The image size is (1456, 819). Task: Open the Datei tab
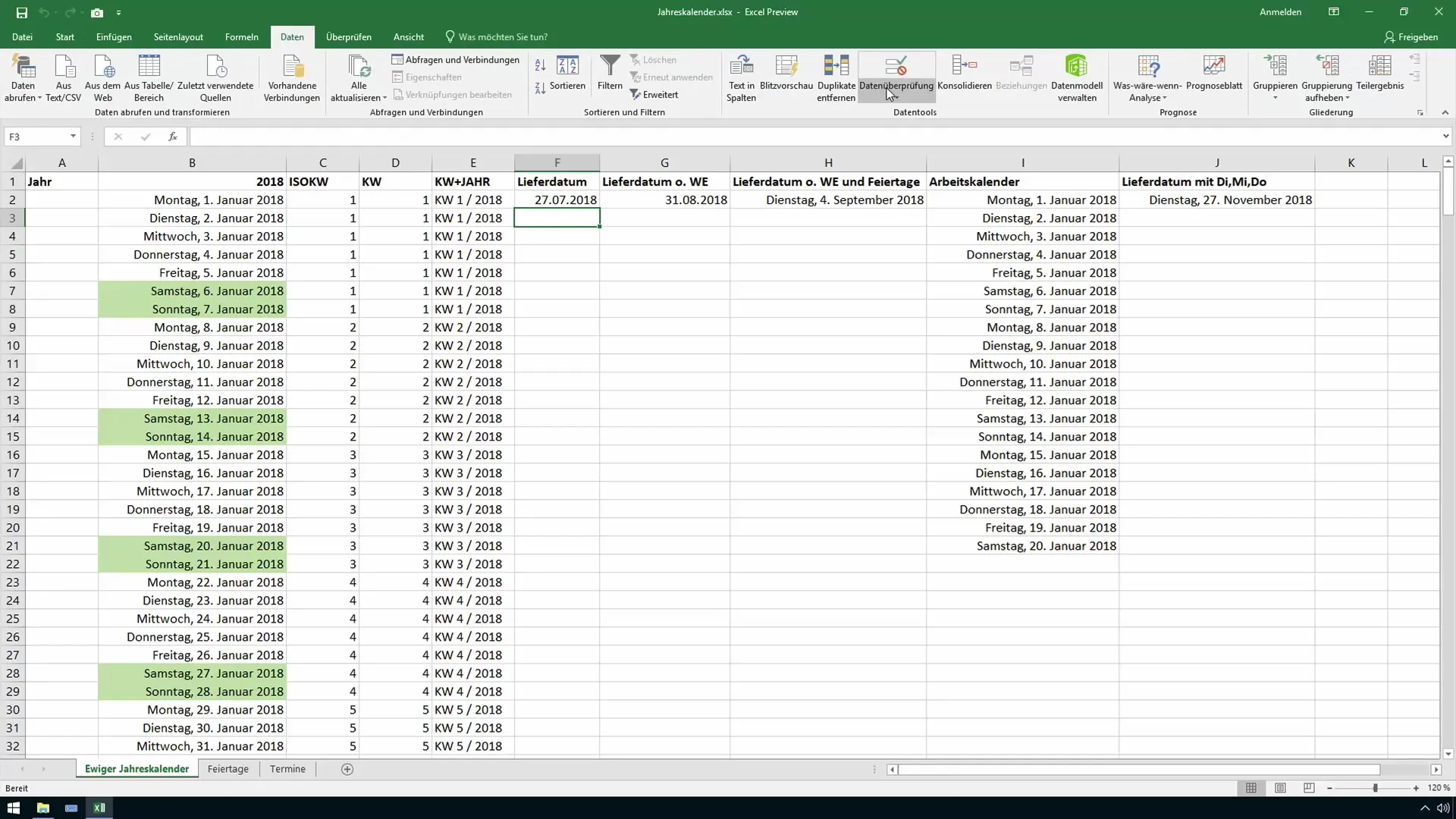click(22, 36)
